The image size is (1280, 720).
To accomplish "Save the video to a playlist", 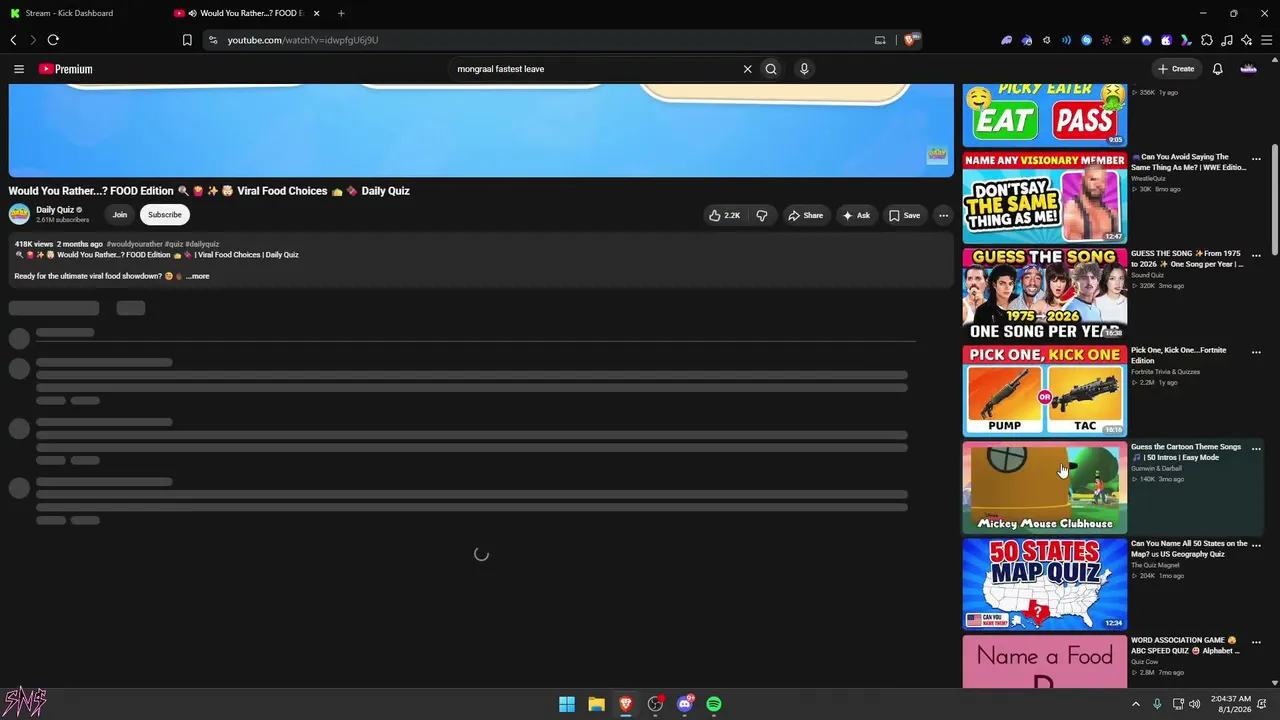I will (x=904, y=215).
